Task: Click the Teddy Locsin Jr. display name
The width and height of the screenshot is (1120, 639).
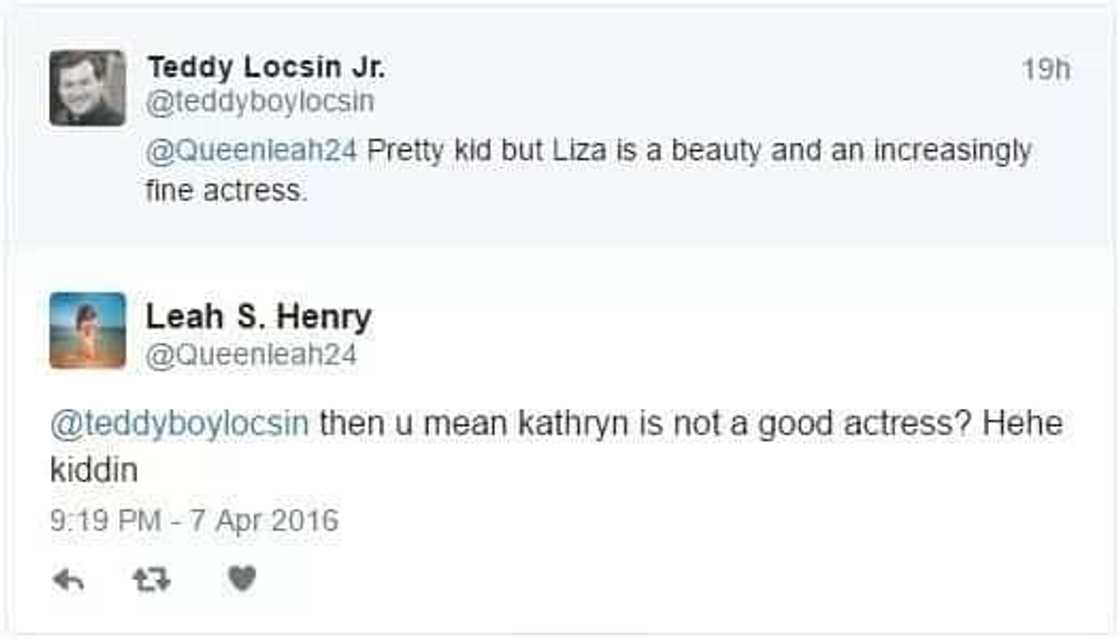Action: tap(265, 68)
